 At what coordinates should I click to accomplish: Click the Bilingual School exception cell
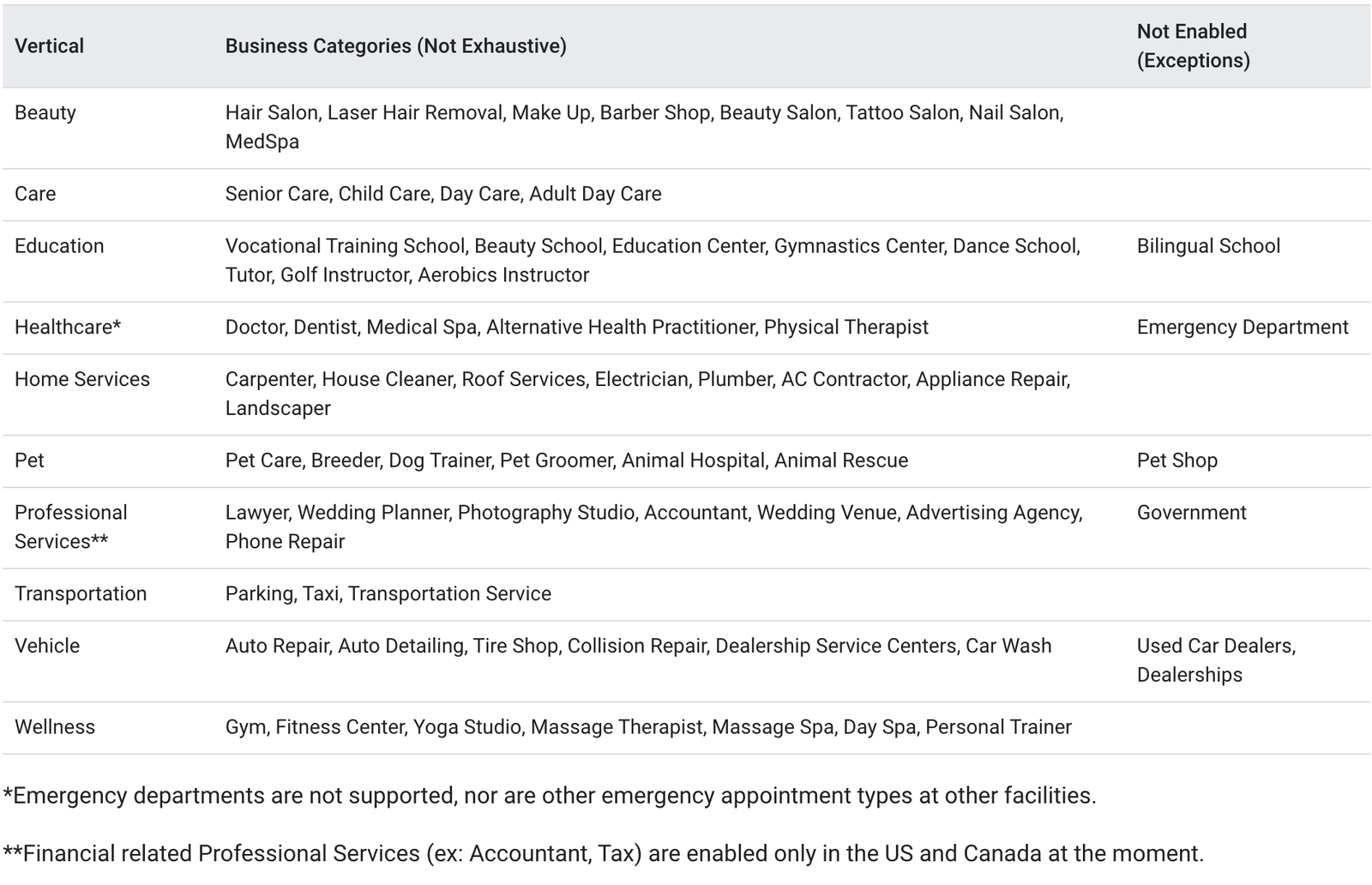(x=1208, y=246)
